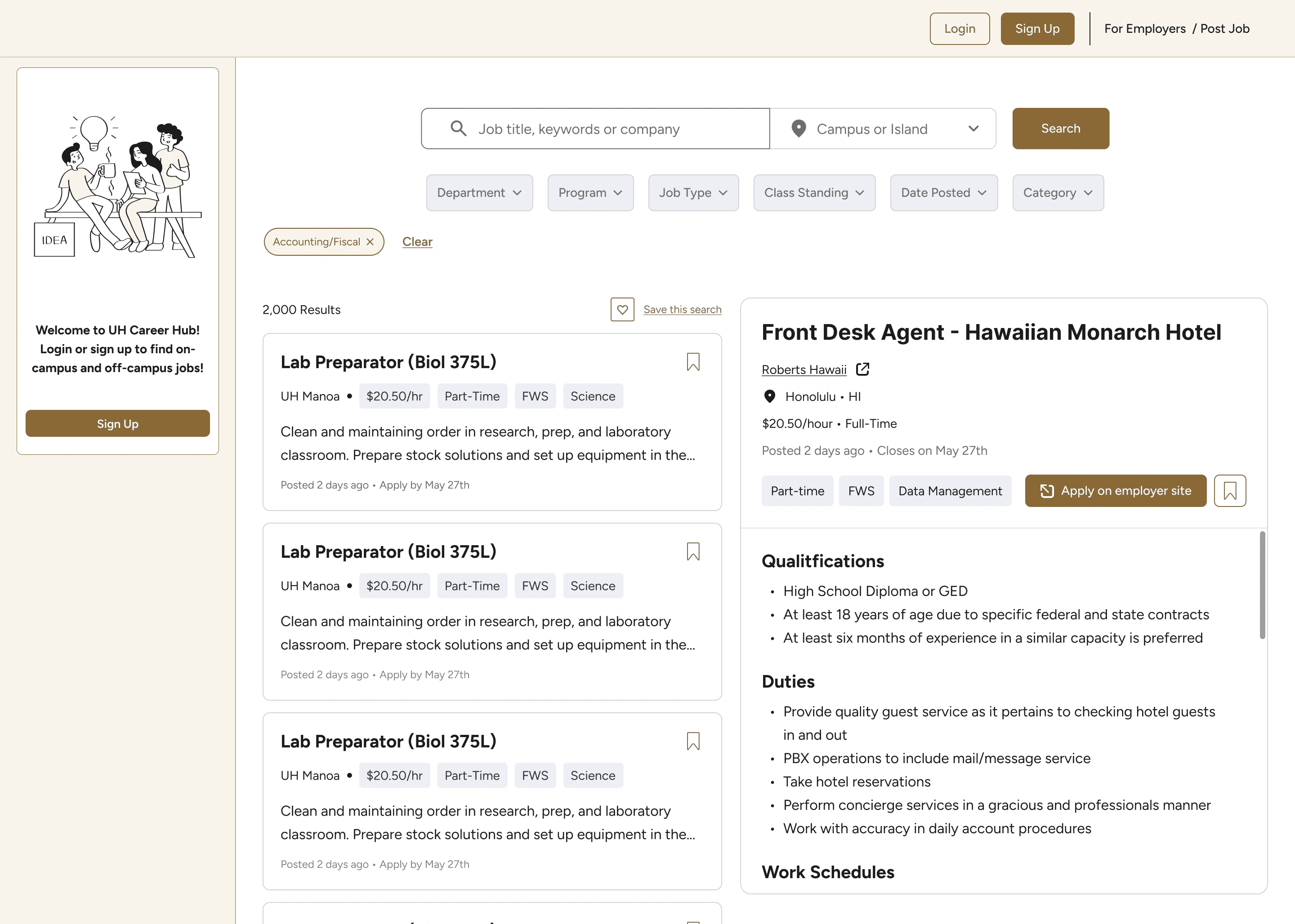The width and height of the screenshot is (1295, 924).
Task: Expand the Job Type filter
Action: click(693, 193)
